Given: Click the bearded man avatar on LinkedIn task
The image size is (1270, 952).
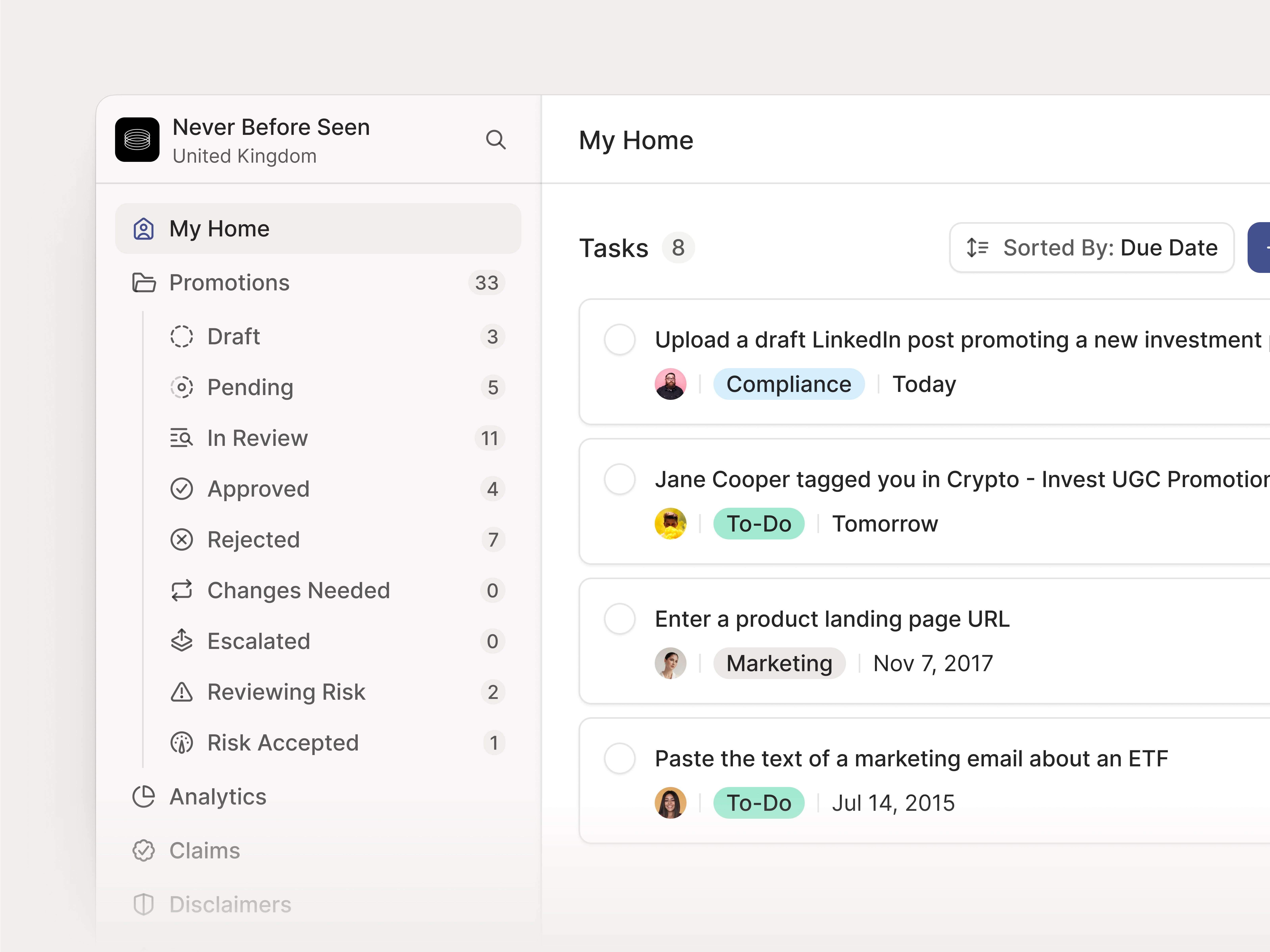Looking at the screenshot, I should [x=671, y=384].
